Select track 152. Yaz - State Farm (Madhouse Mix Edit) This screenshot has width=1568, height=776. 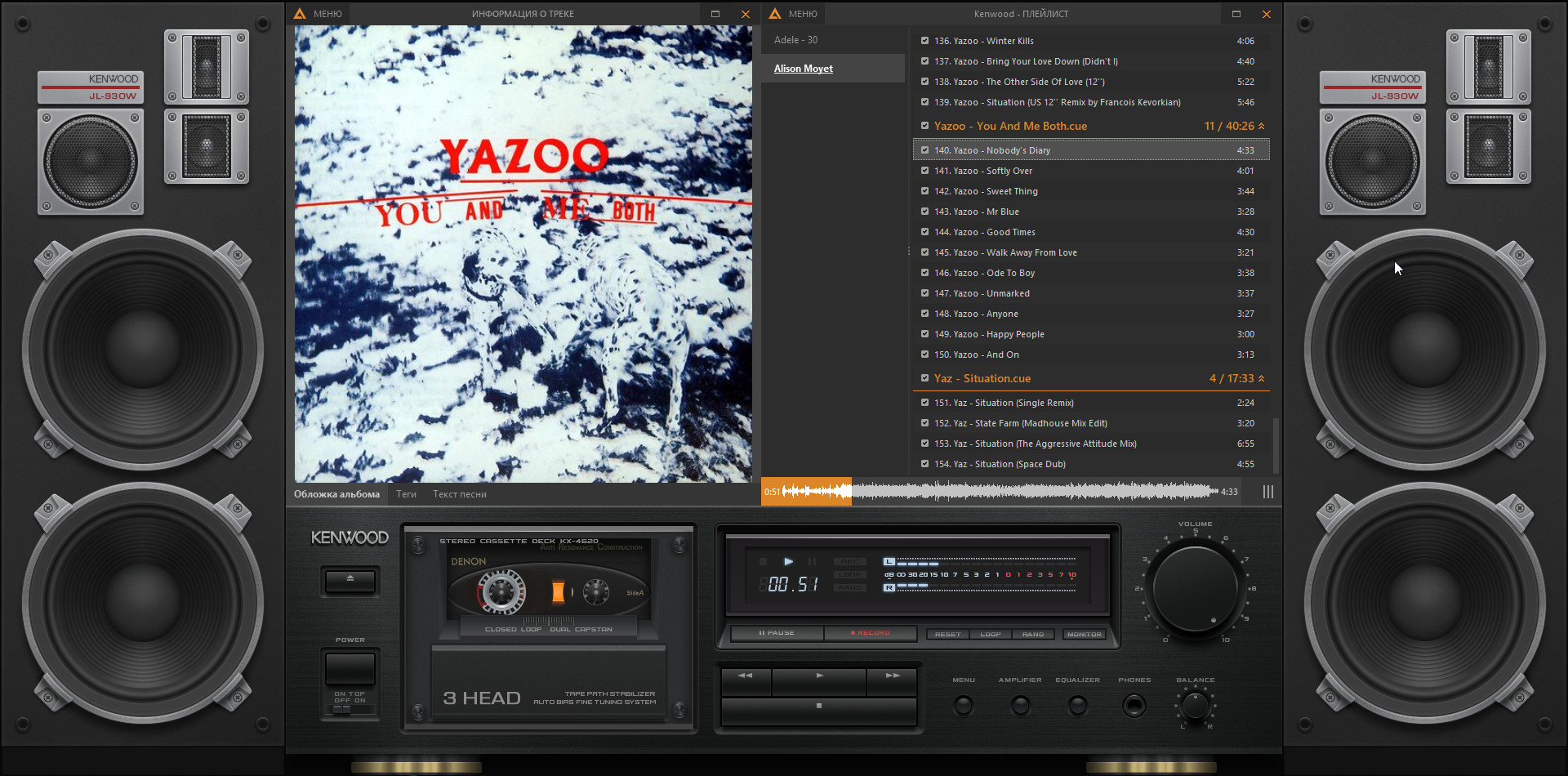(x=1091, y=423)
